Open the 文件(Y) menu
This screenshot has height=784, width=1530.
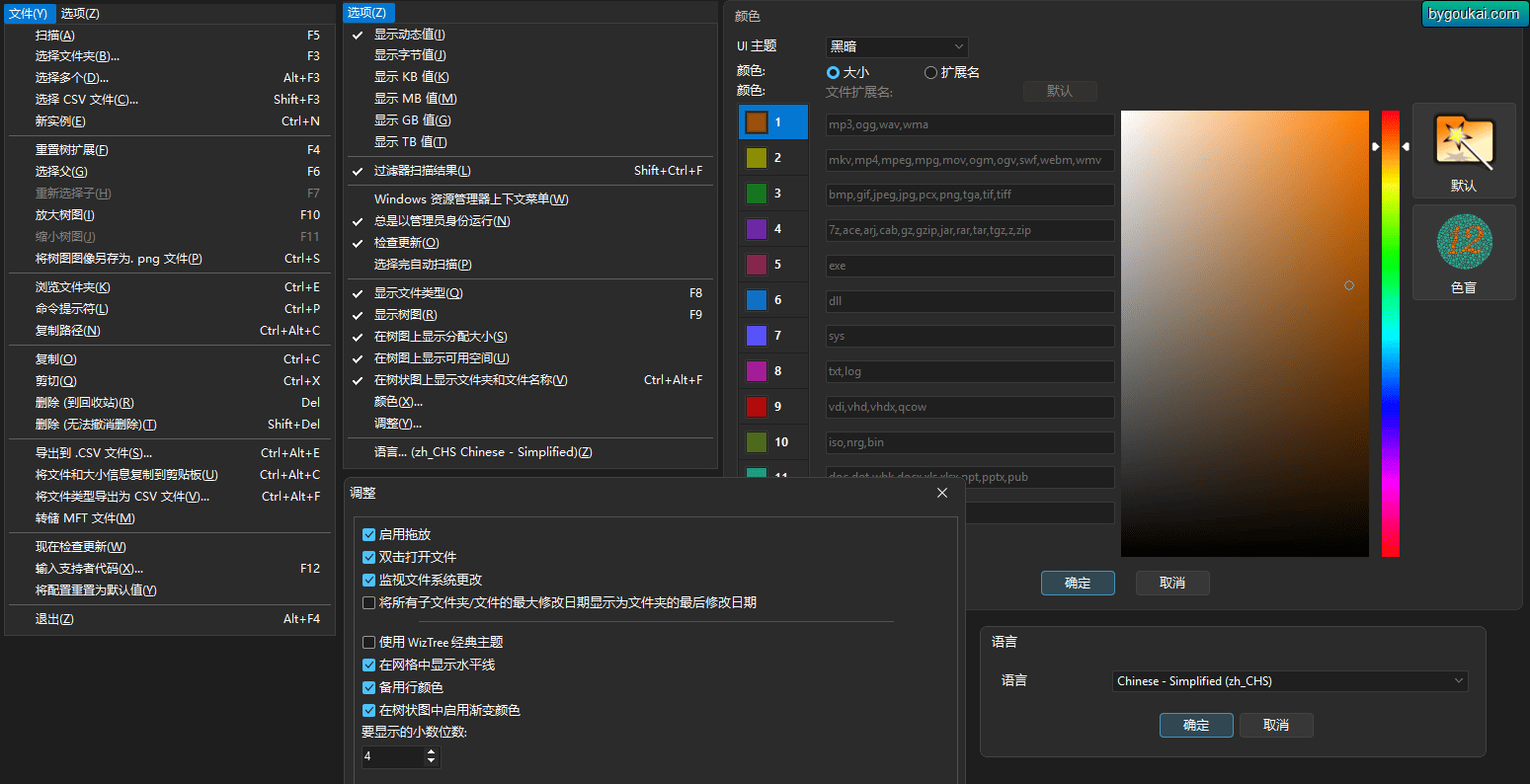point(28,13)
